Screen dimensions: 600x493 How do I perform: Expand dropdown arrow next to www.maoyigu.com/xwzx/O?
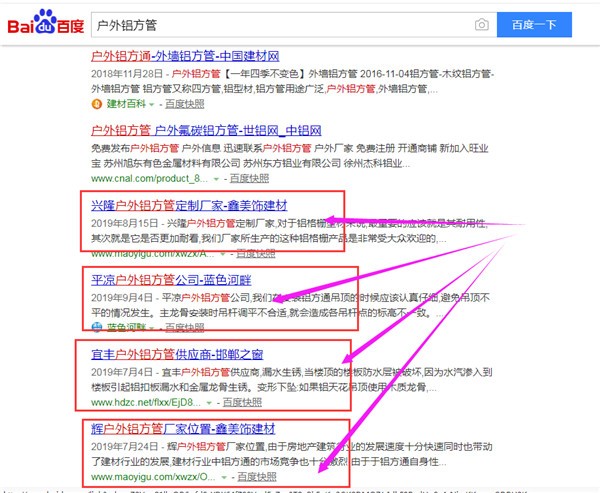point(224,478)
